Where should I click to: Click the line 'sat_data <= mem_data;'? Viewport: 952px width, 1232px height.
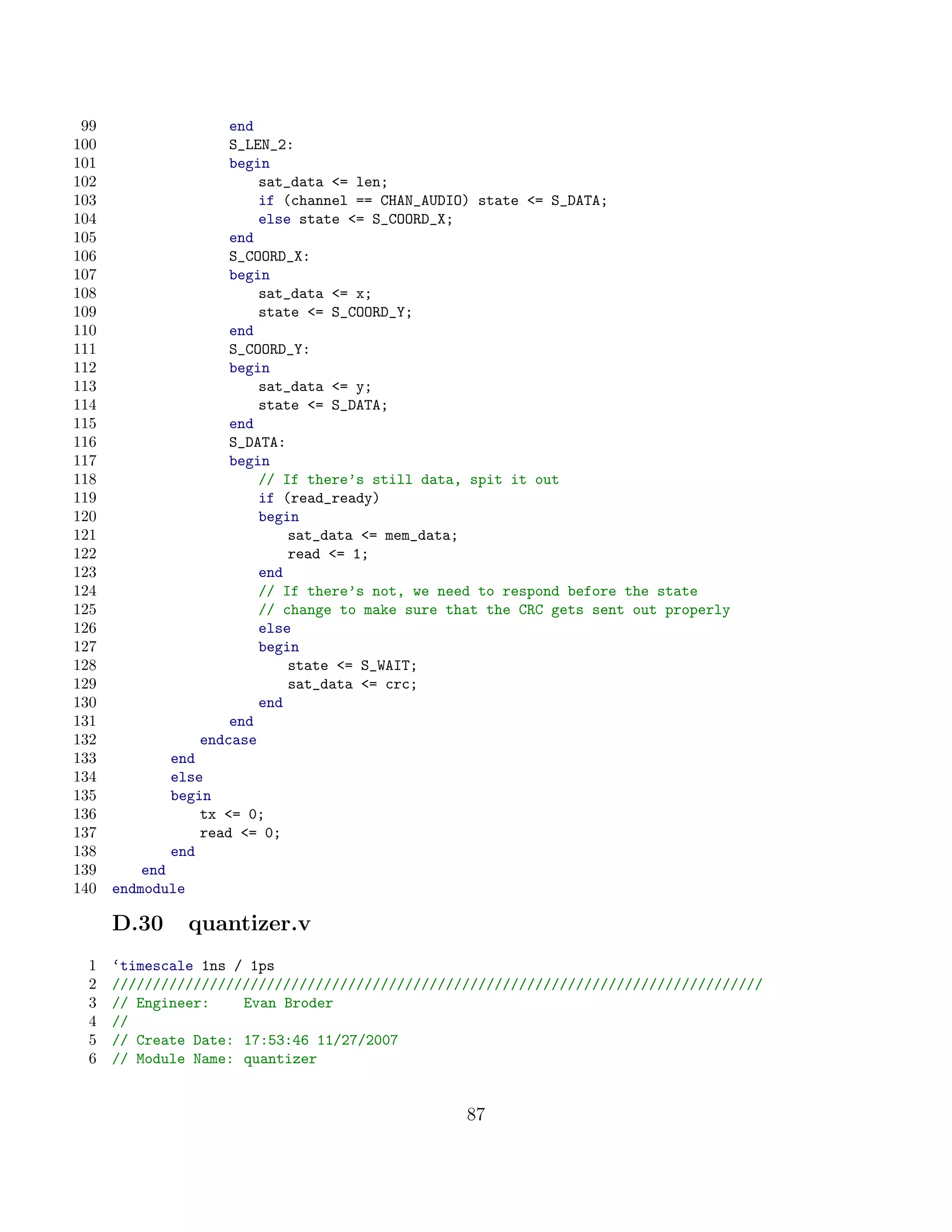[372, 535]
